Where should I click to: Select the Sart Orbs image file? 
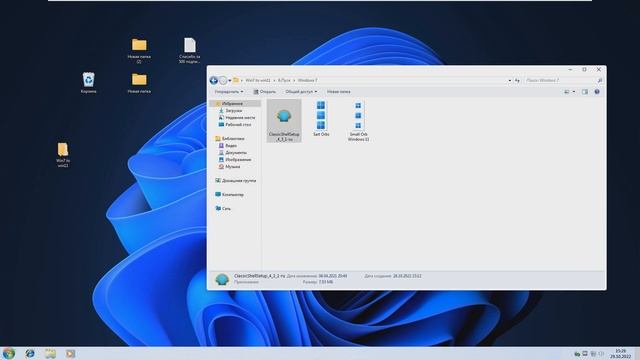(321, 119)
